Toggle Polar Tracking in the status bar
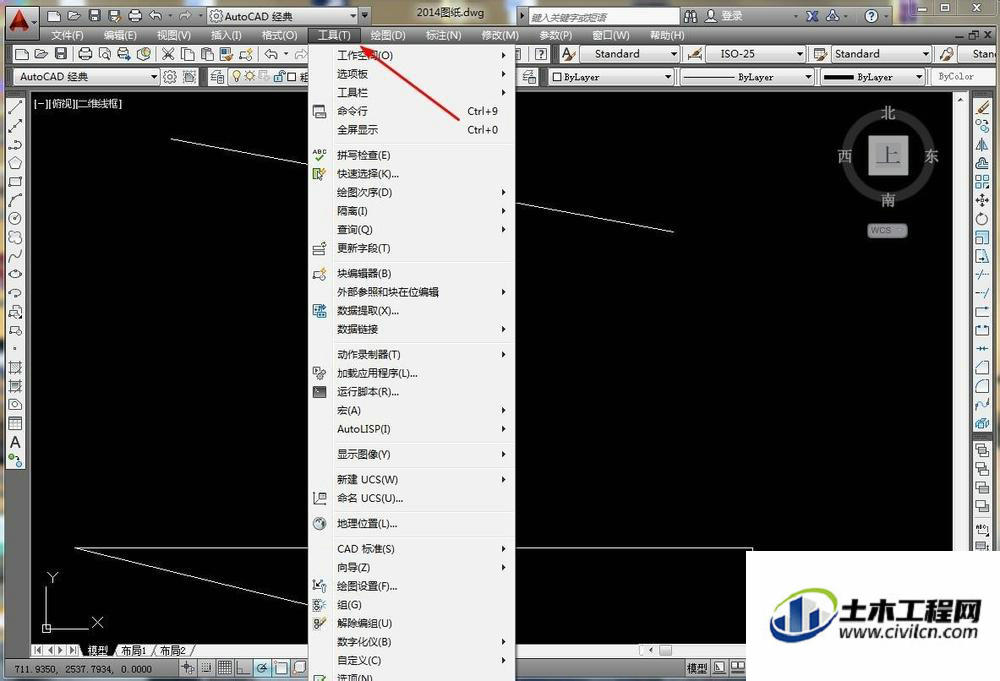This screenshot has width=1000, height=681. (262, 668)
